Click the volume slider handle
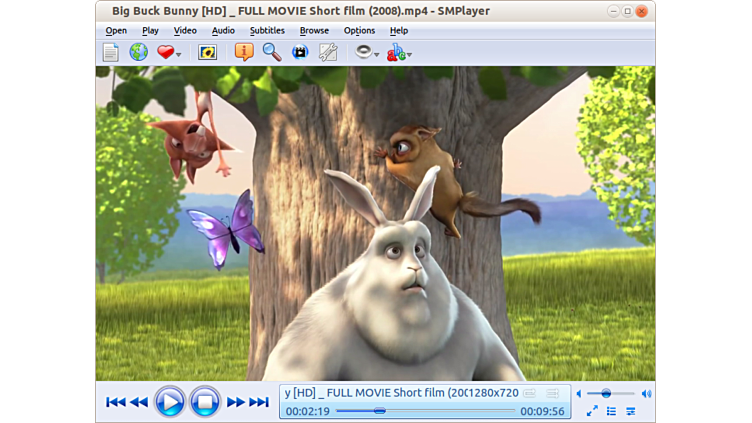Screen dimensions: 752x423 [x=606, y=394]
